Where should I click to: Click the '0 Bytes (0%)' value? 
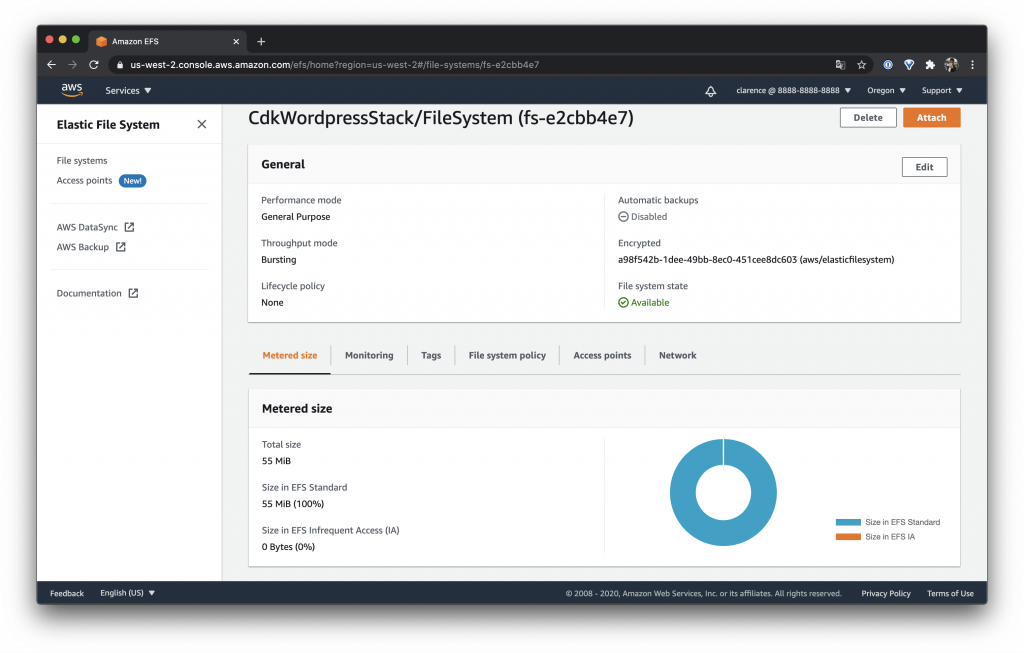[288, 547]
